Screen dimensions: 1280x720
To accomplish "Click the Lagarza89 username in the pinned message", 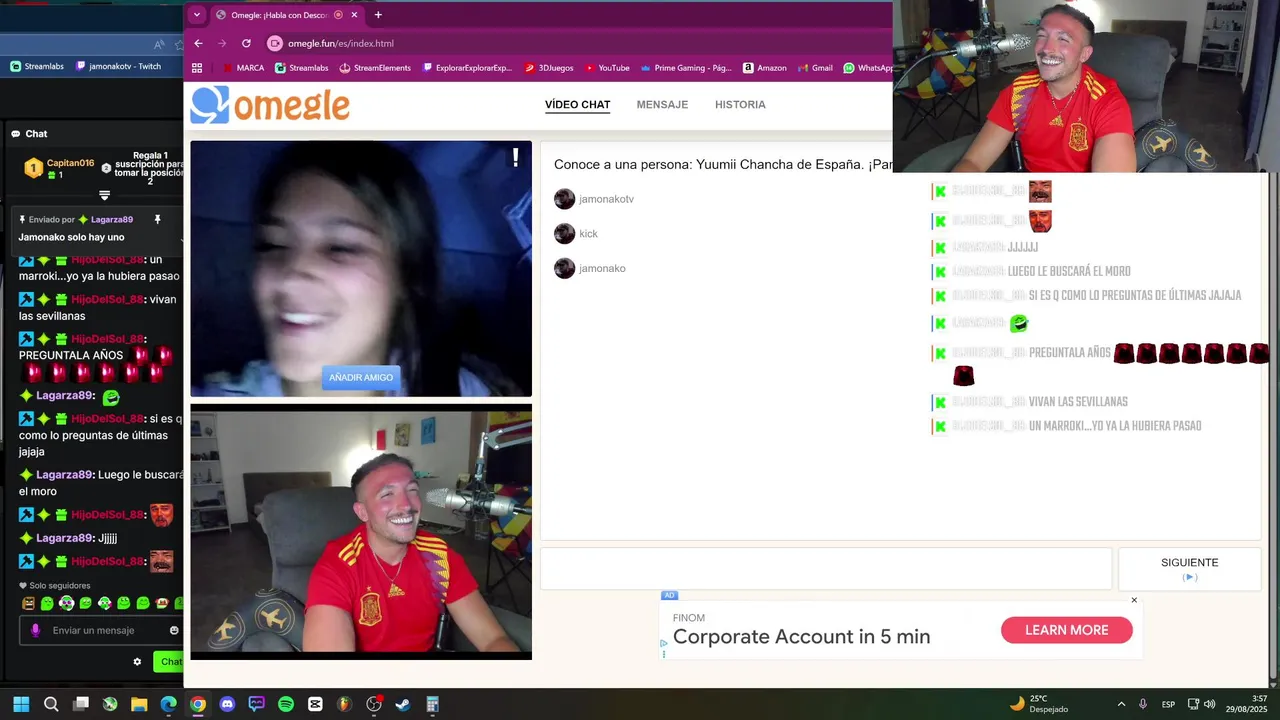I will [112, 219].
